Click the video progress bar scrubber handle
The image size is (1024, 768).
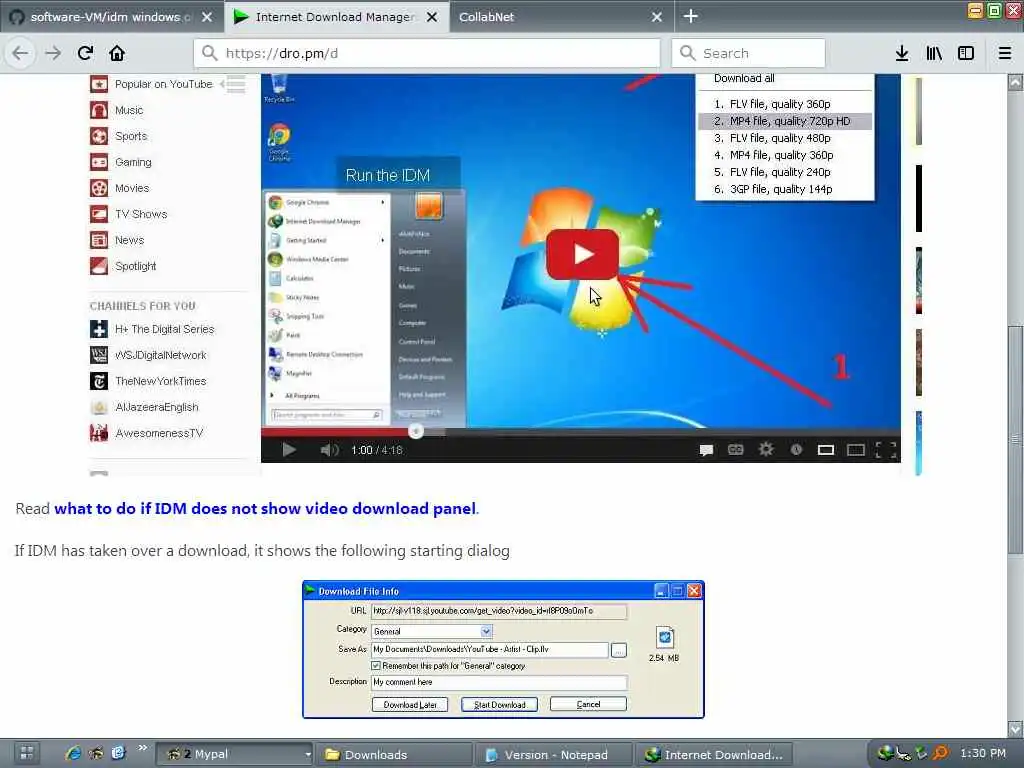tap(416, 431)
